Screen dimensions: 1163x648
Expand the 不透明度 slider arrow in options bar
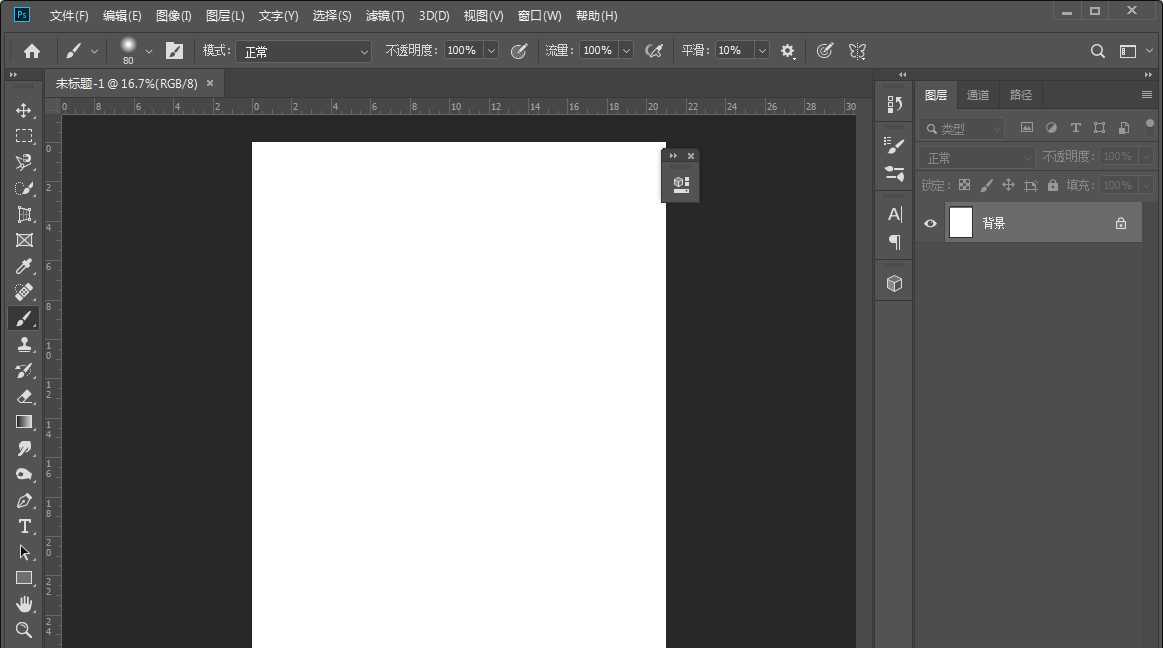(x=491, y=51)
